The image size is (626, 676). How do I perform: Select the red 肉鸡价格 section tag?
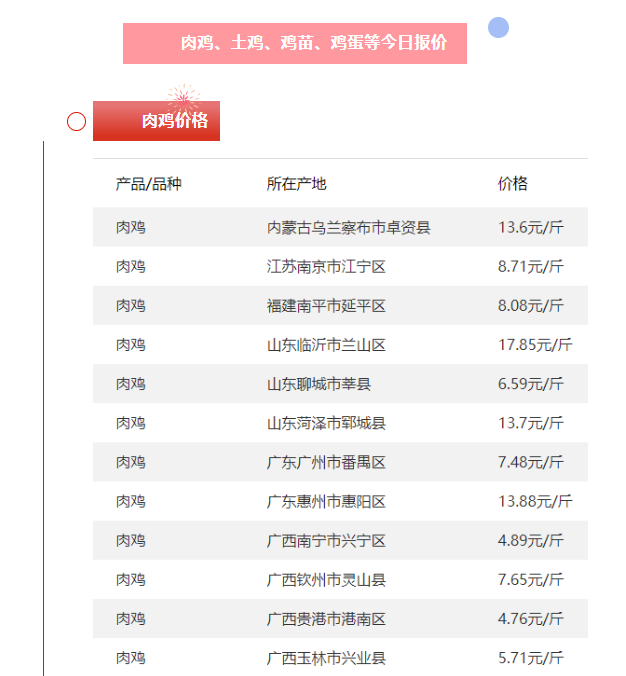pyautogui.click(x=156, y=121)
